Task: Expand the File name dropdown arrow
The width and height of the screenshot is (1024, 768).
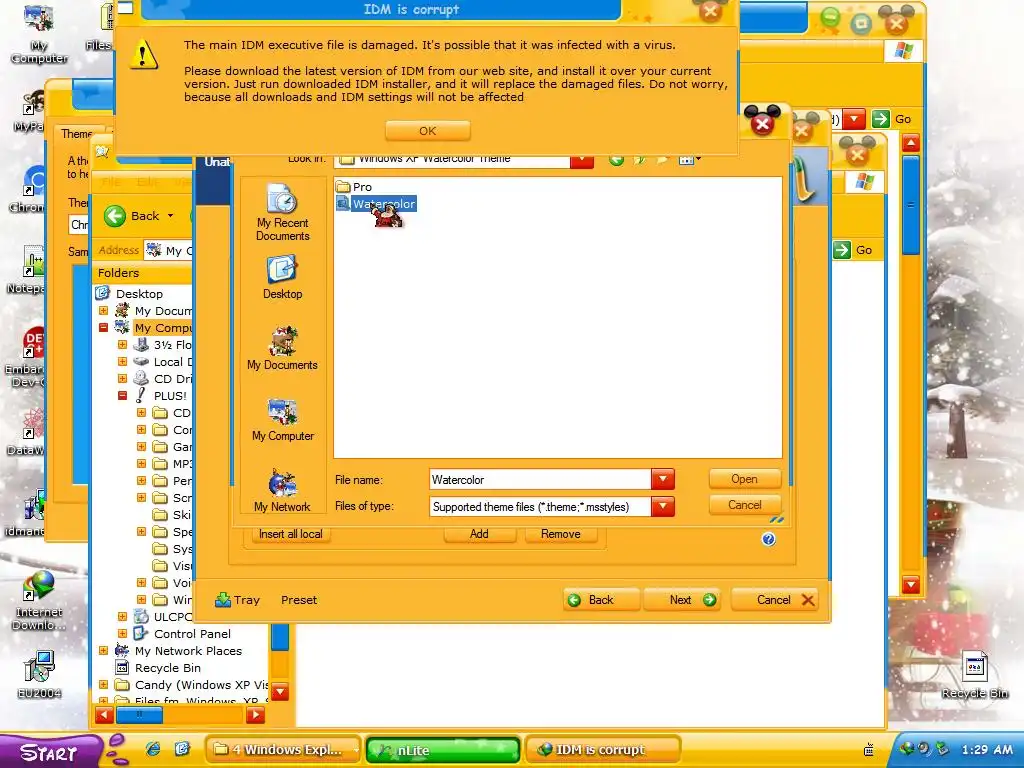Action: click(x=662, y=479)
